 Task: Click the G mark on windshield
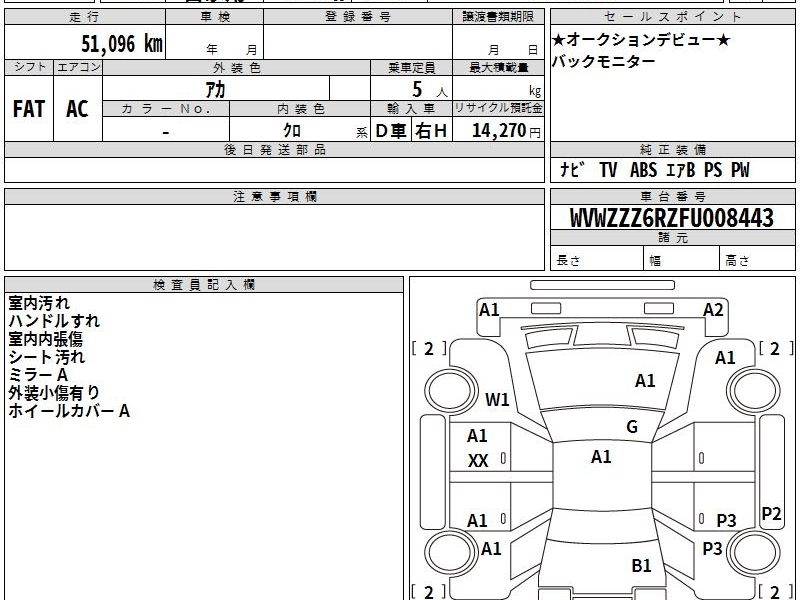tap(632, 427)
